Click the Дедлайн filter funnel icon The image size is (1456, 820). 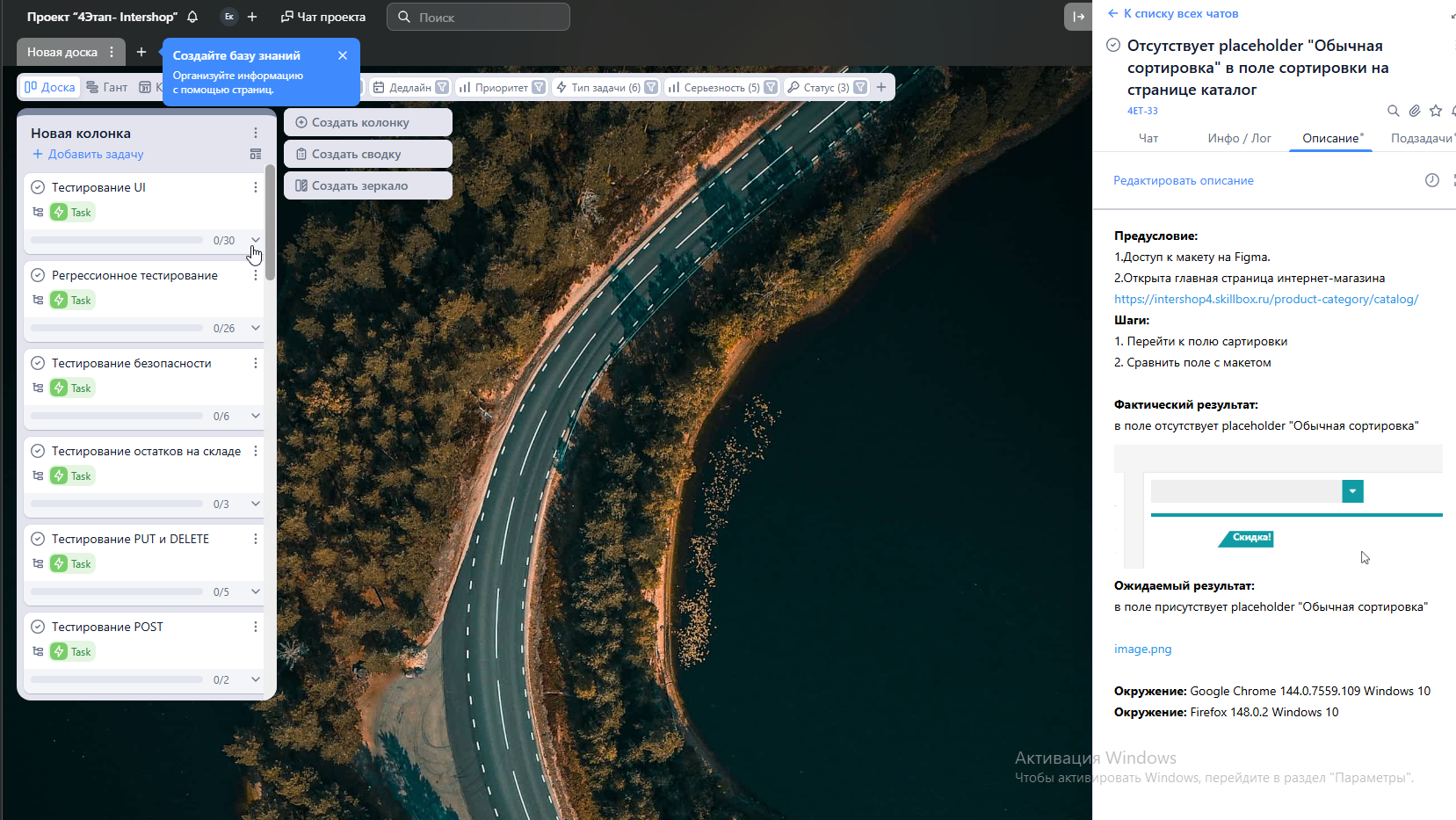(442, 87)
